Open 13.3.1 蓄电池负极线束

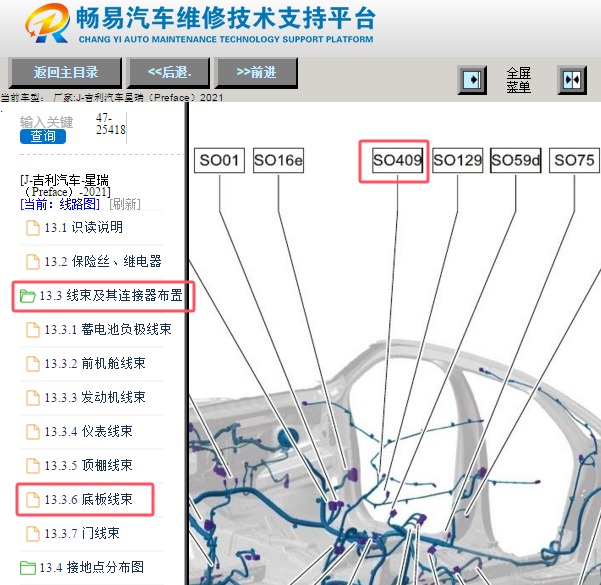coord(108,329)
